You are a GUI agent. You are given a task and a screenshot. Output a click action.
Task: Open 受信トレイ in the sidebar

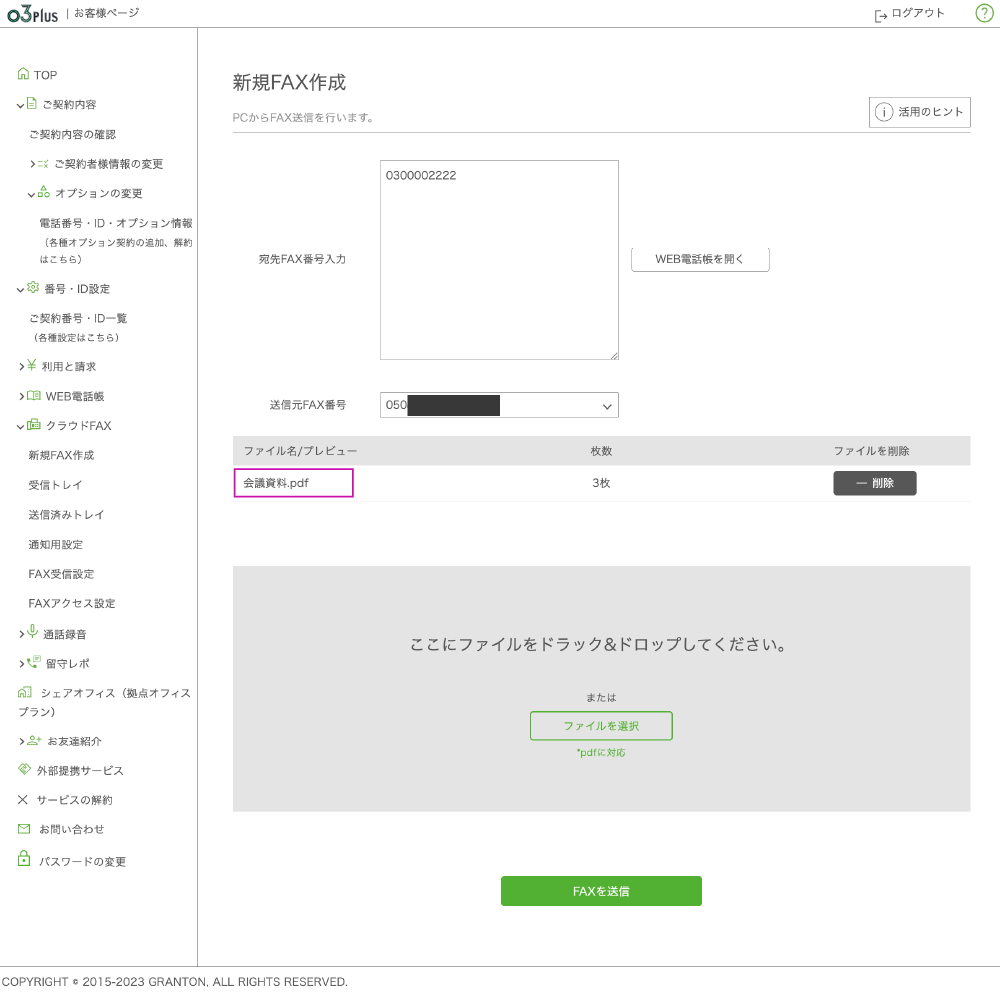55,485
